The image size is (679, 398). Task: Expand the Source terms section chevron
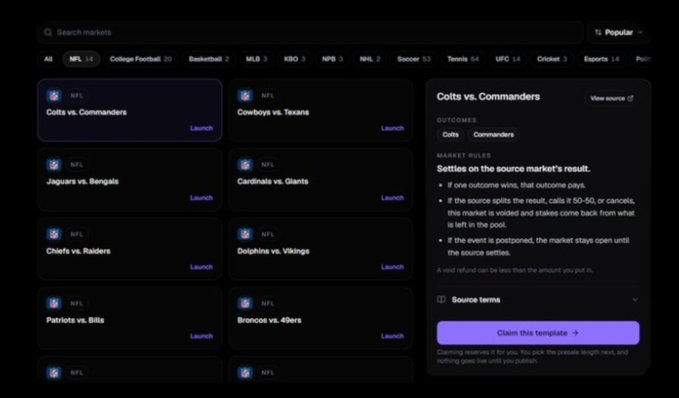[635, 300]
